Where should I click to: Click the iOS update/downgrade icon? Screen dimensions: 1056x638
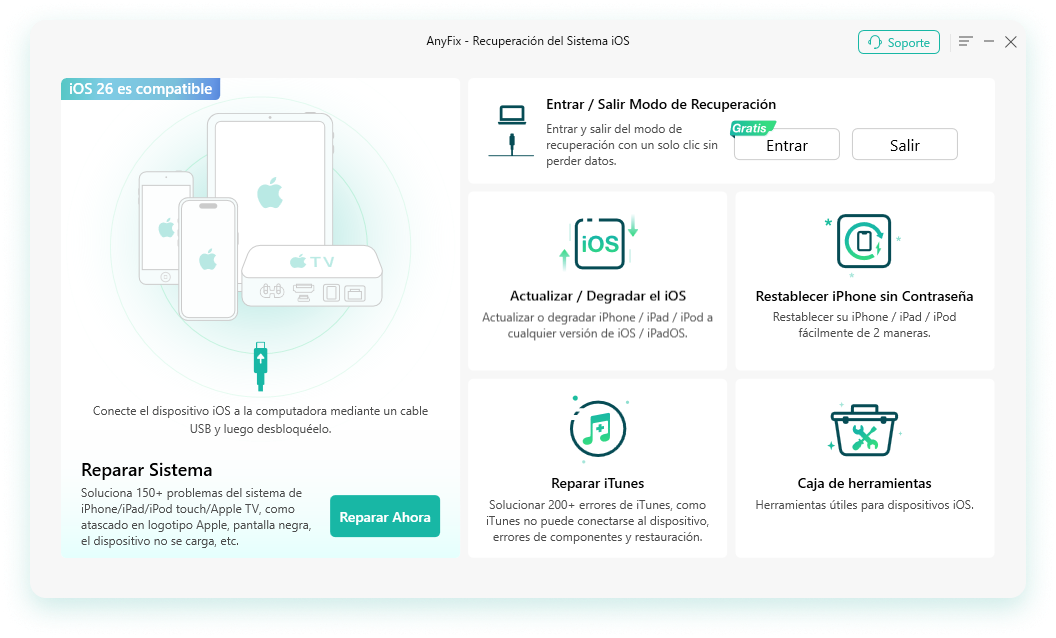[x=598, y=243]
